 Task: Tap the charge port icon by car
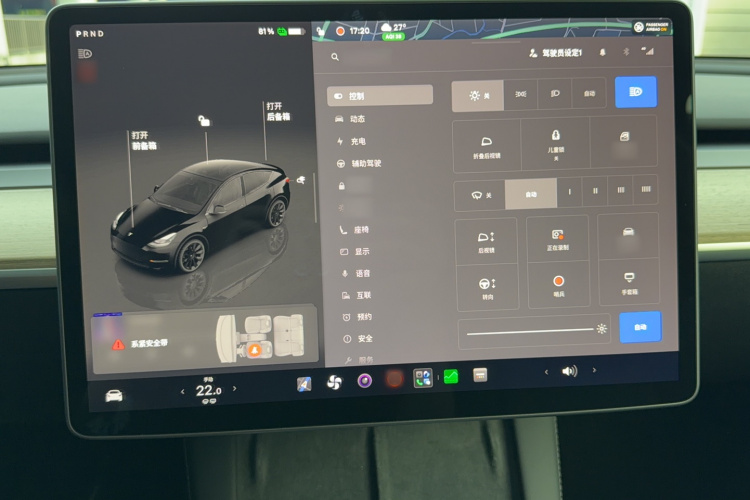[301, 180]
